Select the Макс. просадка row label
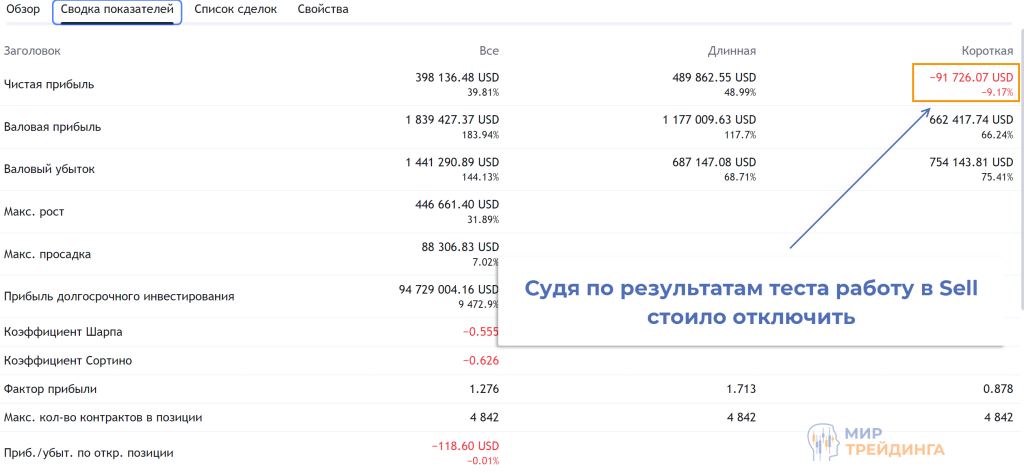1024x473 pixels. click(x=47, y=254)
